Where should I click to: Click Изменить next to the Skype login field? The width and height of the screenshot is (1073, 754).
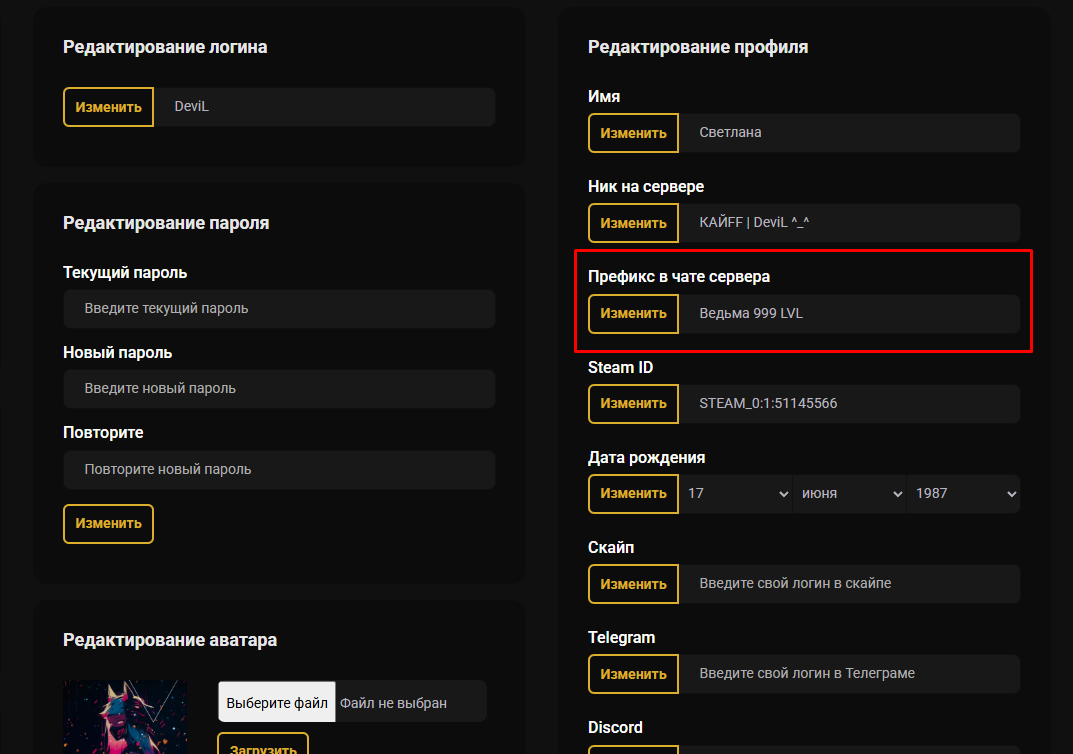click(633, 584)
